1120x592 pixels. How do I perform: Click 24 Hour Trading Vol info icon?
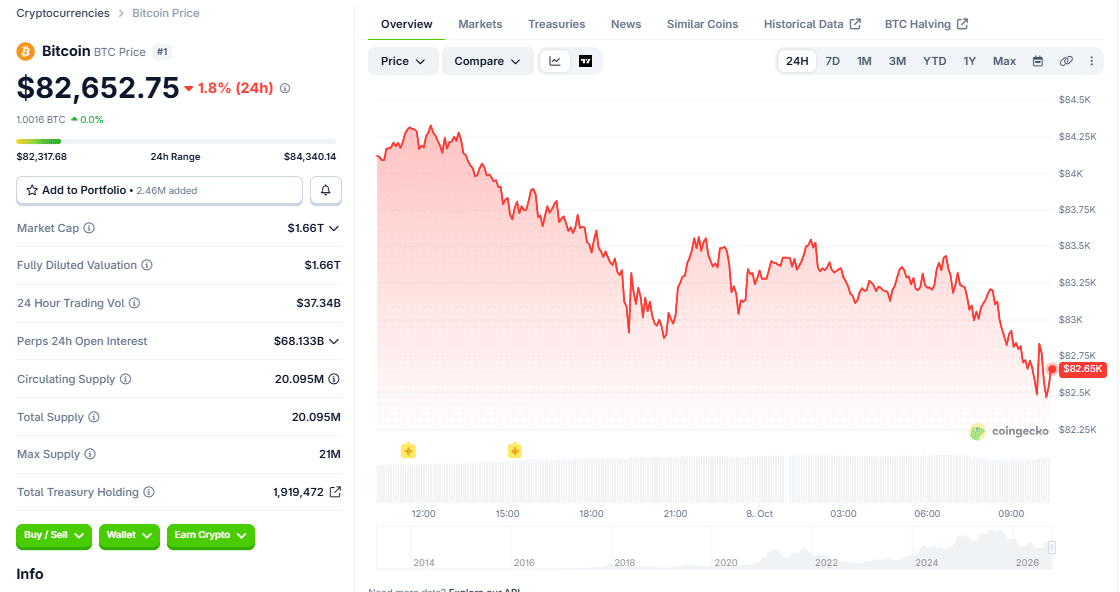tap(134, 303)
